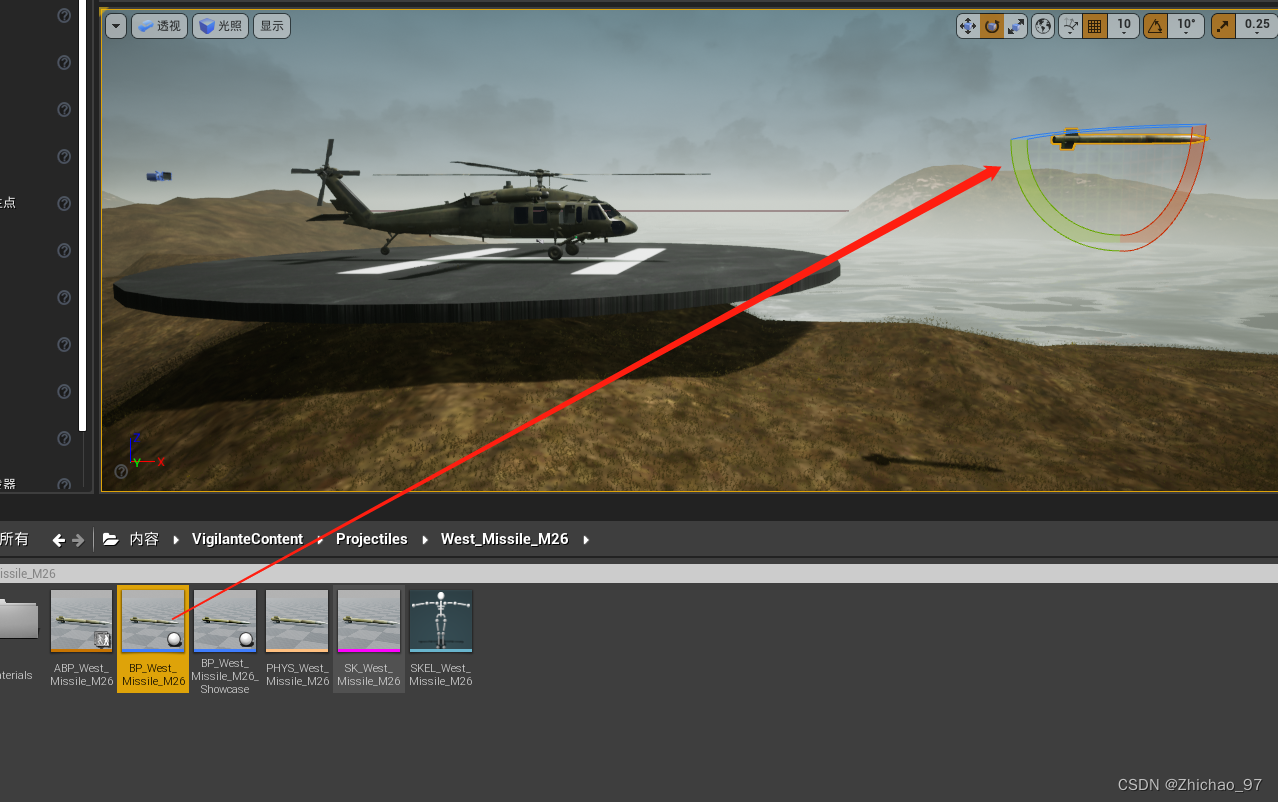The height and width of the screenshot is (802, 1278).
Task: Select the Move tool in viewport toolbar
Action: (x=968, y=25)
